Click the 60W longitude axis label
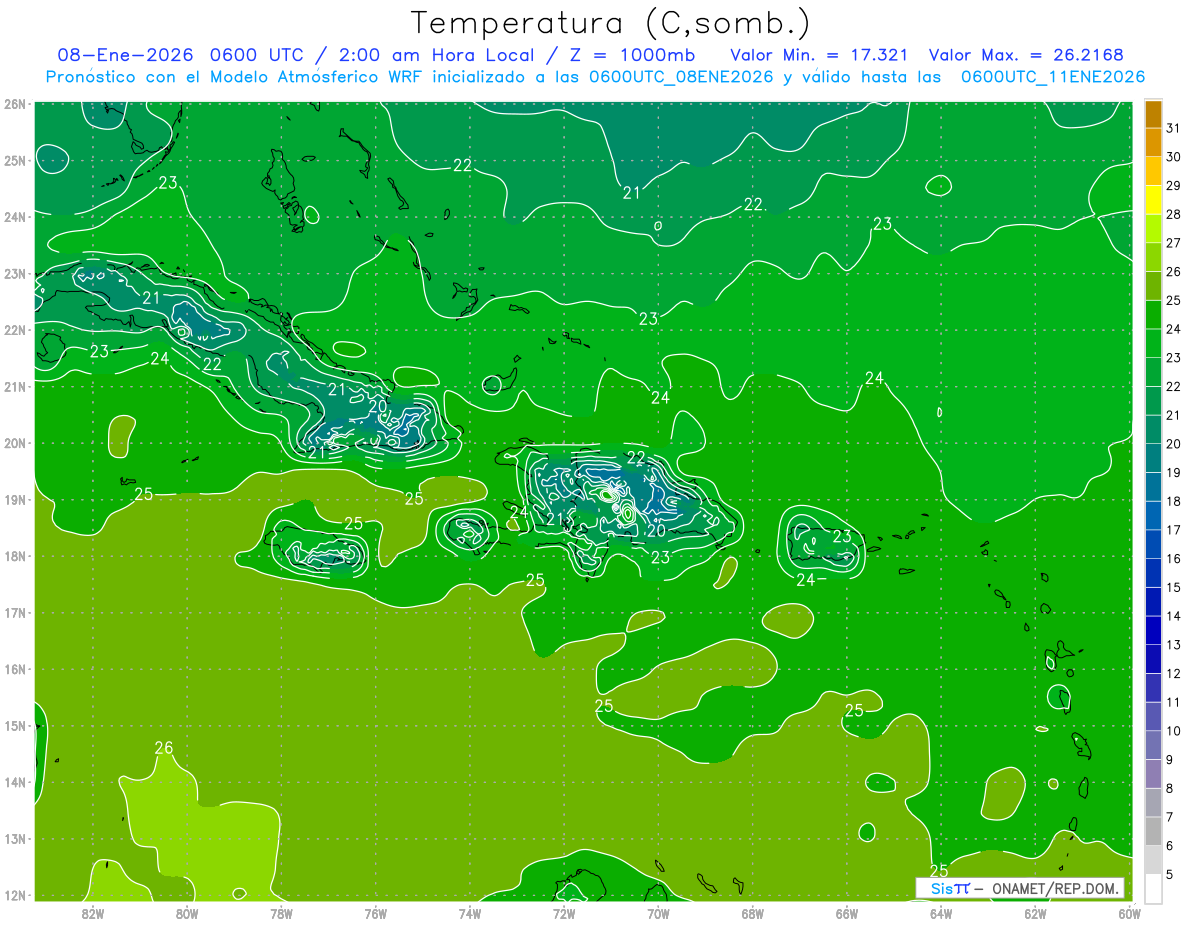This screenshot has width=1200, height=927. click(1128, 913)
